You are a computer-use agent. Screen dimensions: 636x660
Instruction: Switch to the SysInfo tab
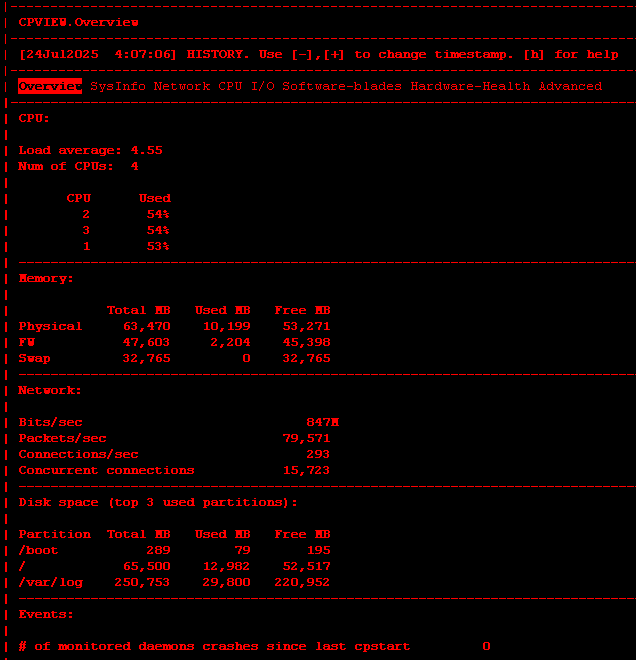(118, 86)
